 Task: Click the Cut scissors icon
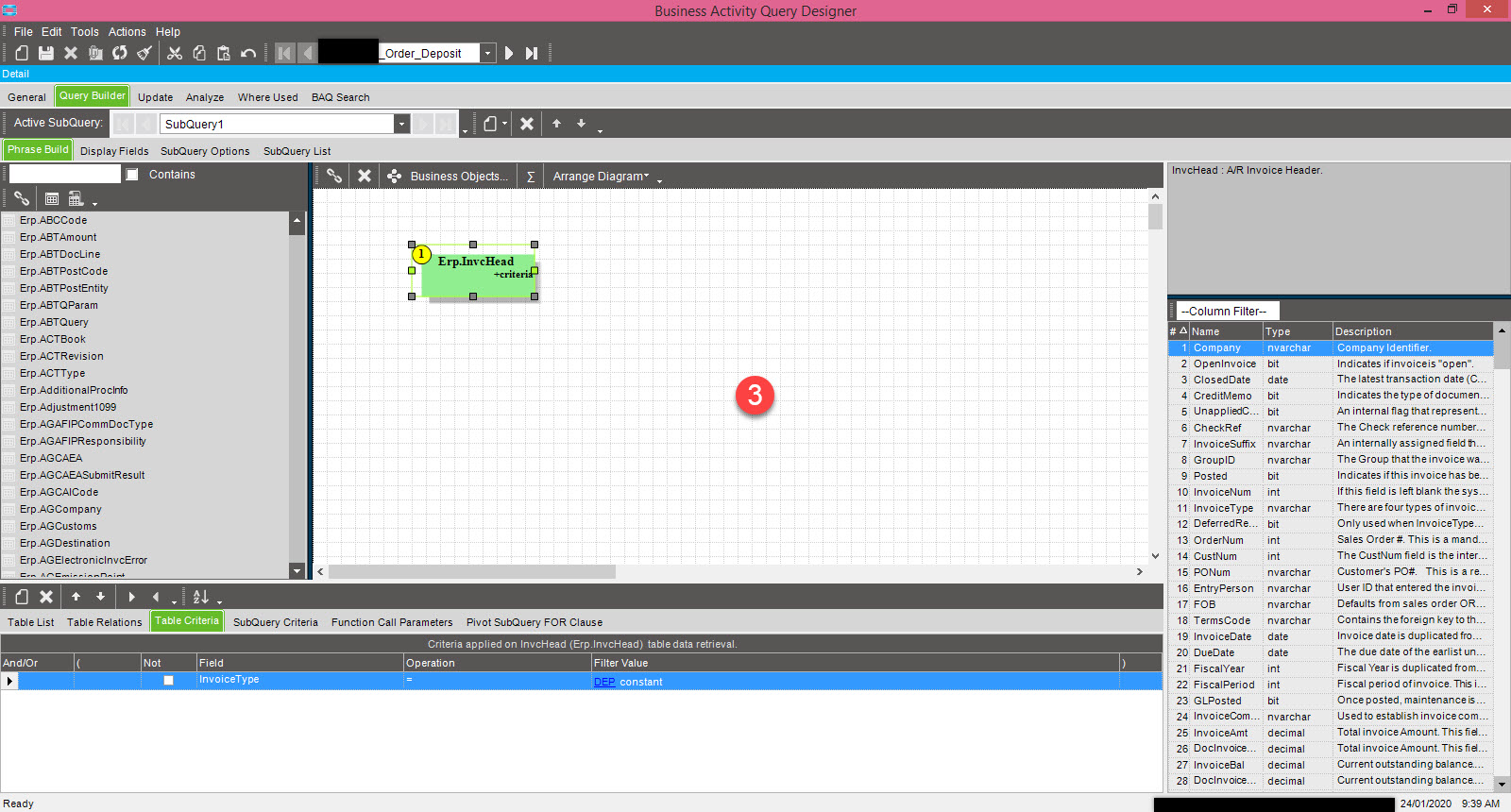[x=175, y=53]
